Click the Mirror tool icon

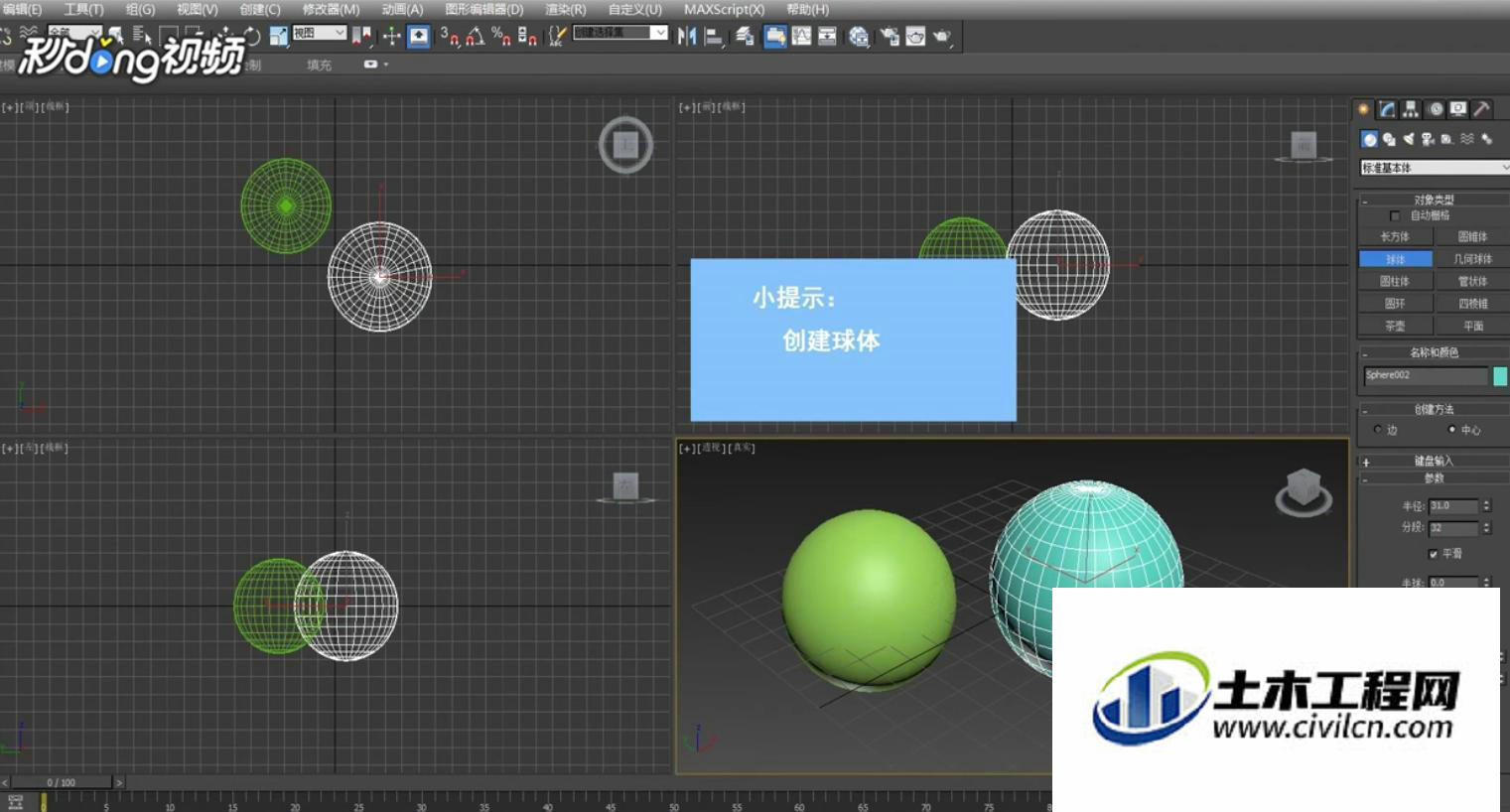(x=686, y=37)
